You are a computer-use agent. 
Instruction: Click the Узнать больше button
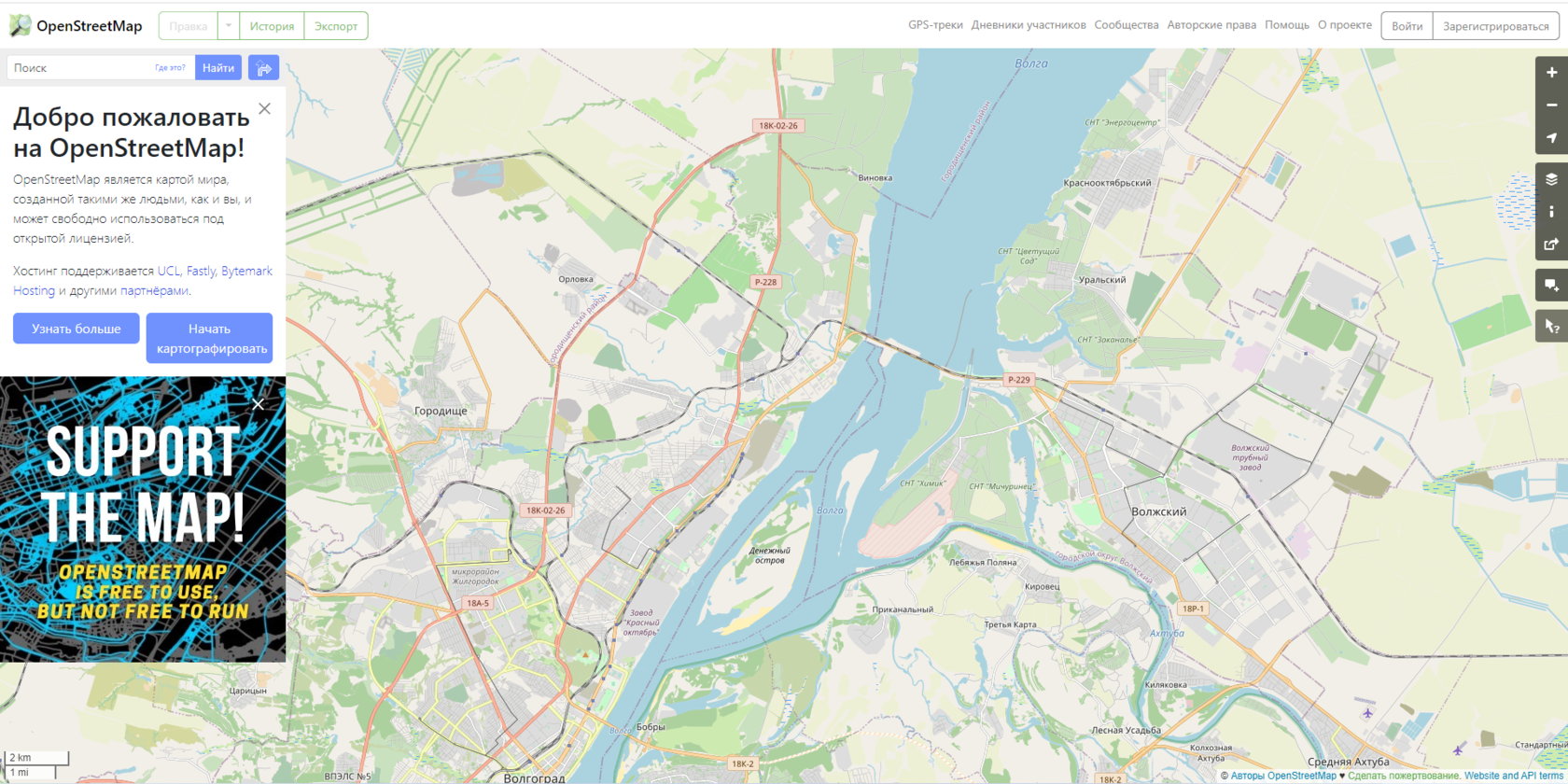[x=77, y=329]
